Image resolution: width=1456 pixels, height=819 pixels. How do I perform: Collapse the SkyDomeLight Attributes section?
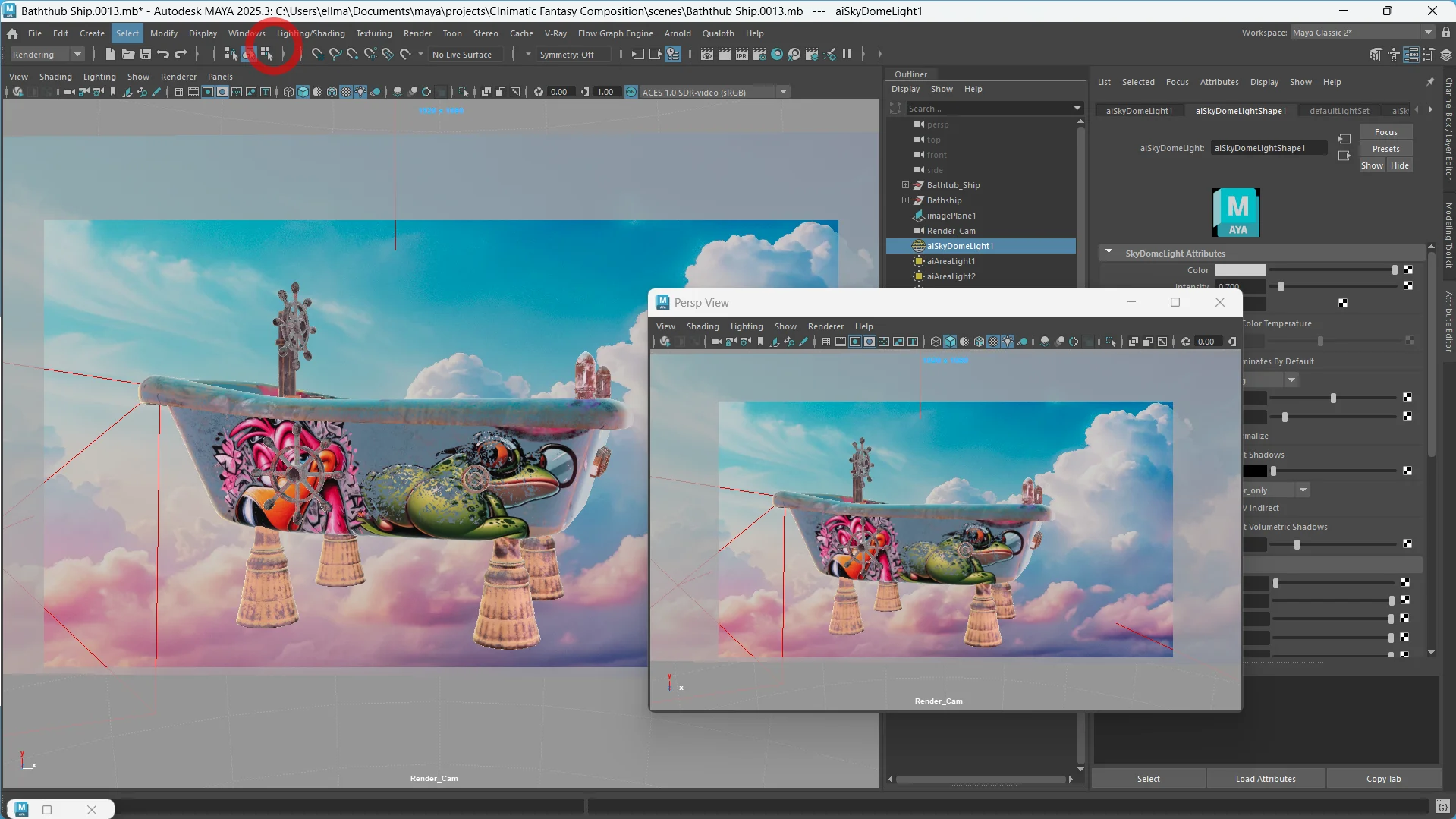[1109, 253]
